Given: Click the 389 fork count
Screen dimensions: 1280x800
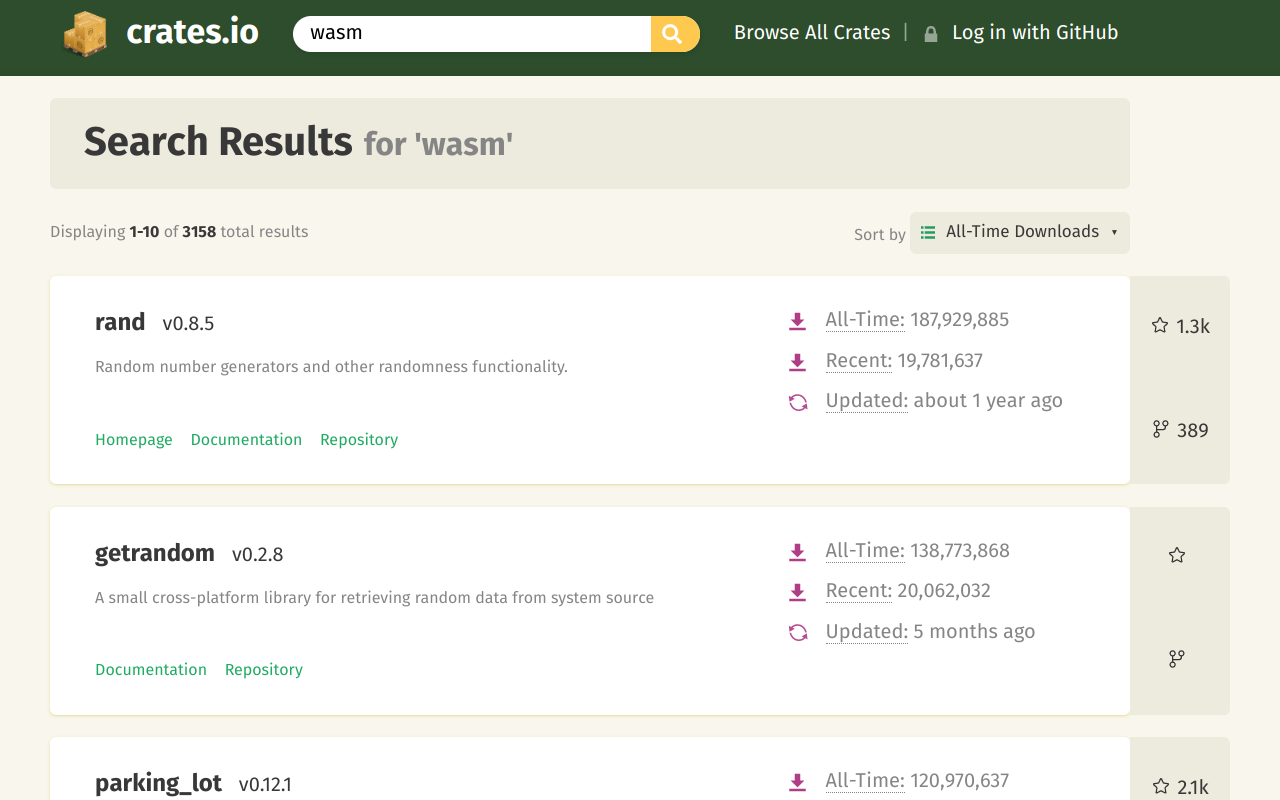Looking at the screenshot, I should pos(1193,431).
